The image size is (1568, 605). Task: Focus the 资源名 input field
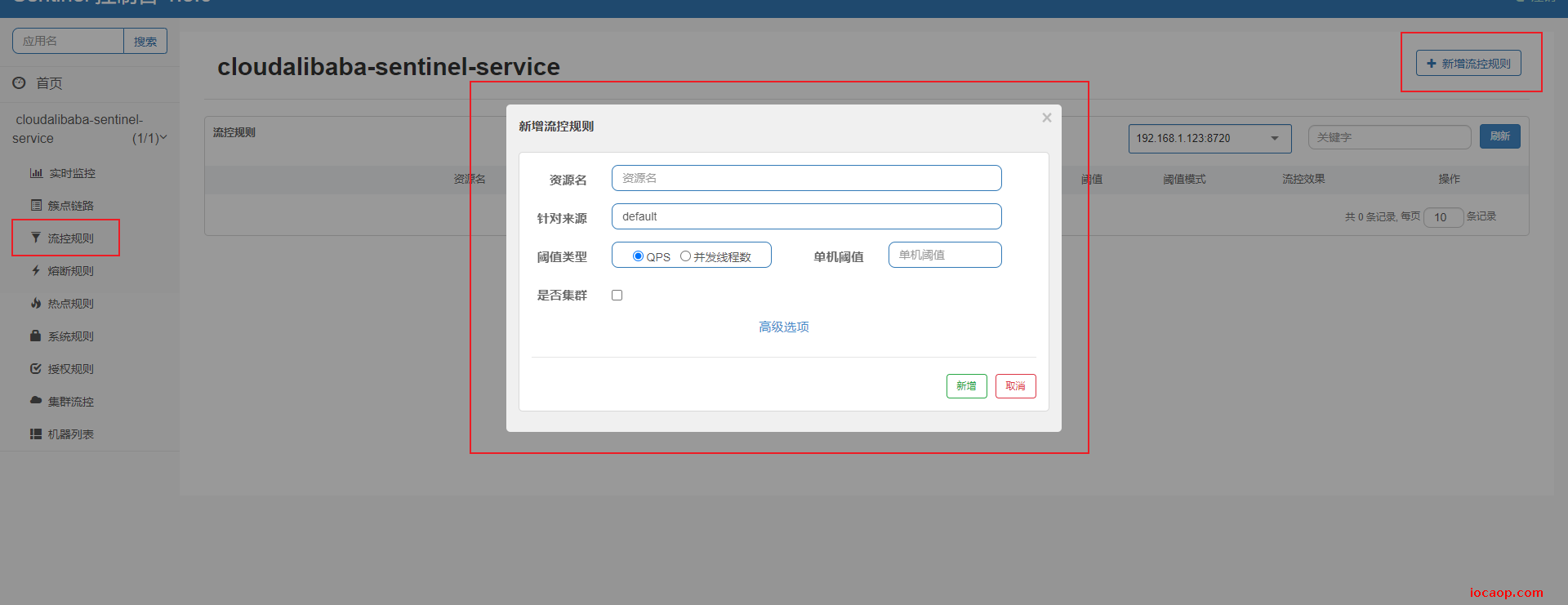click(x=807, y=178)
